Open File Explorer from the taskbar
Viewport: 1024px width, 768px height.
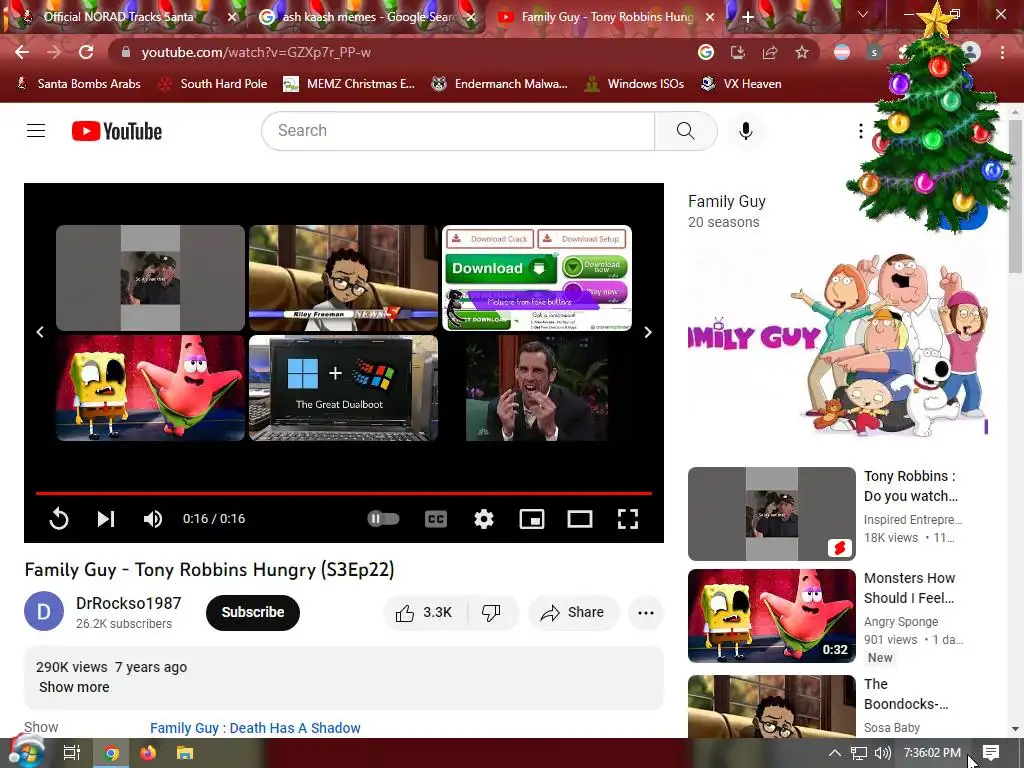point(185,753)
